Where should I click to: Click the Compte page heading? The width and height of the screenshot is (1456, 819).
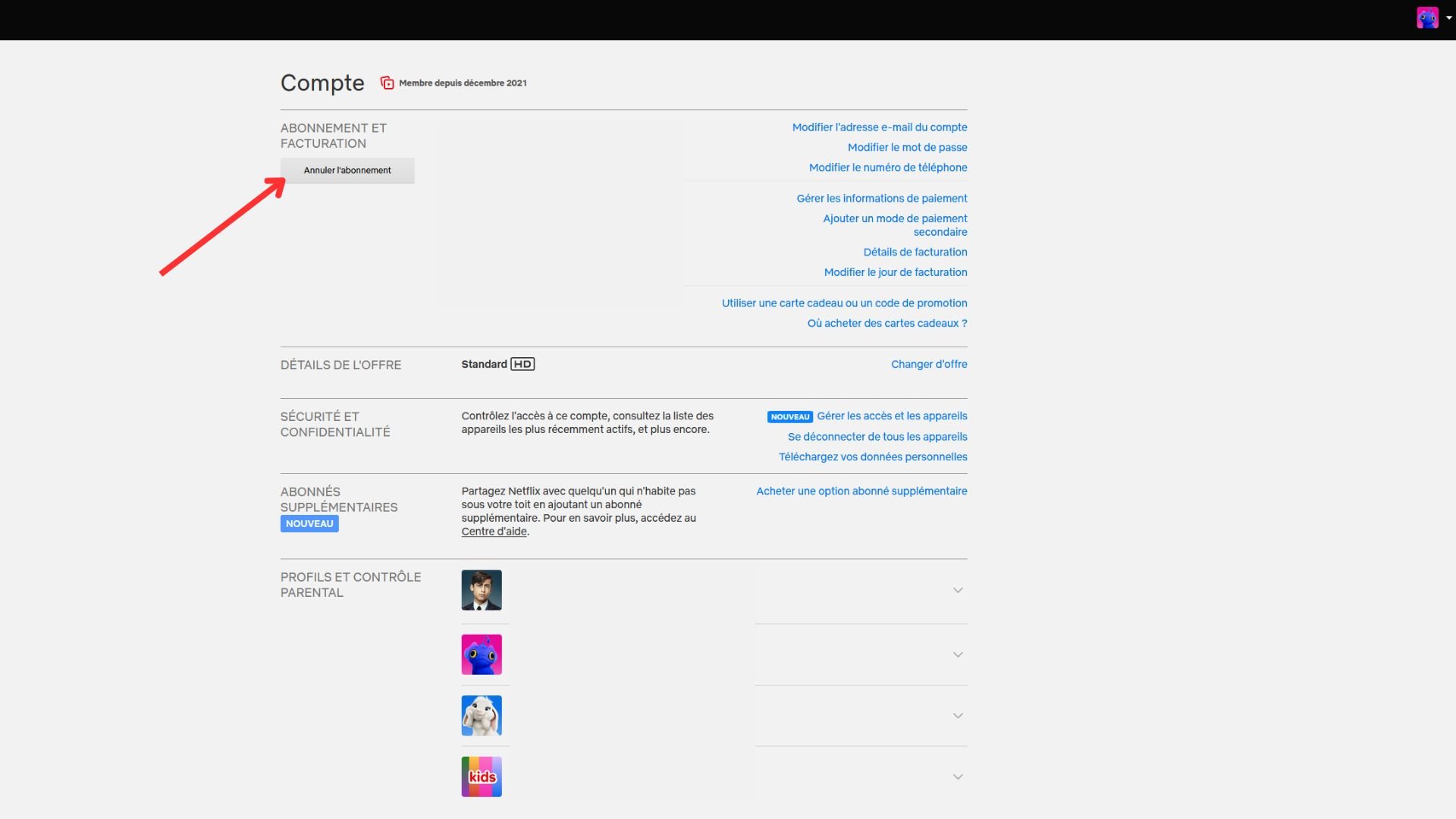click(x=322, y=83)
